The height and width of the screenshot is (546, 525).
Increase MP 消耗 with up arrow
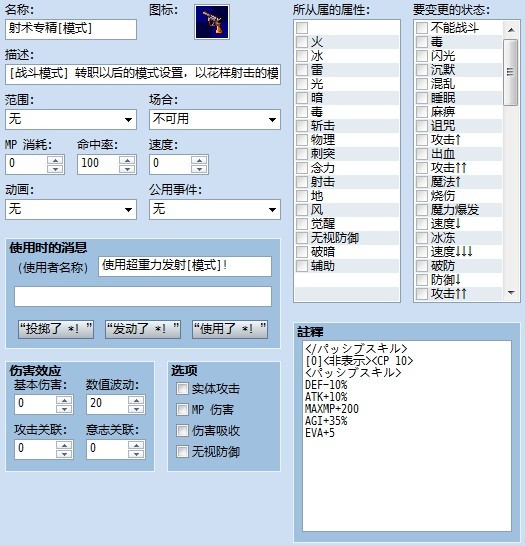click(55, 160)
